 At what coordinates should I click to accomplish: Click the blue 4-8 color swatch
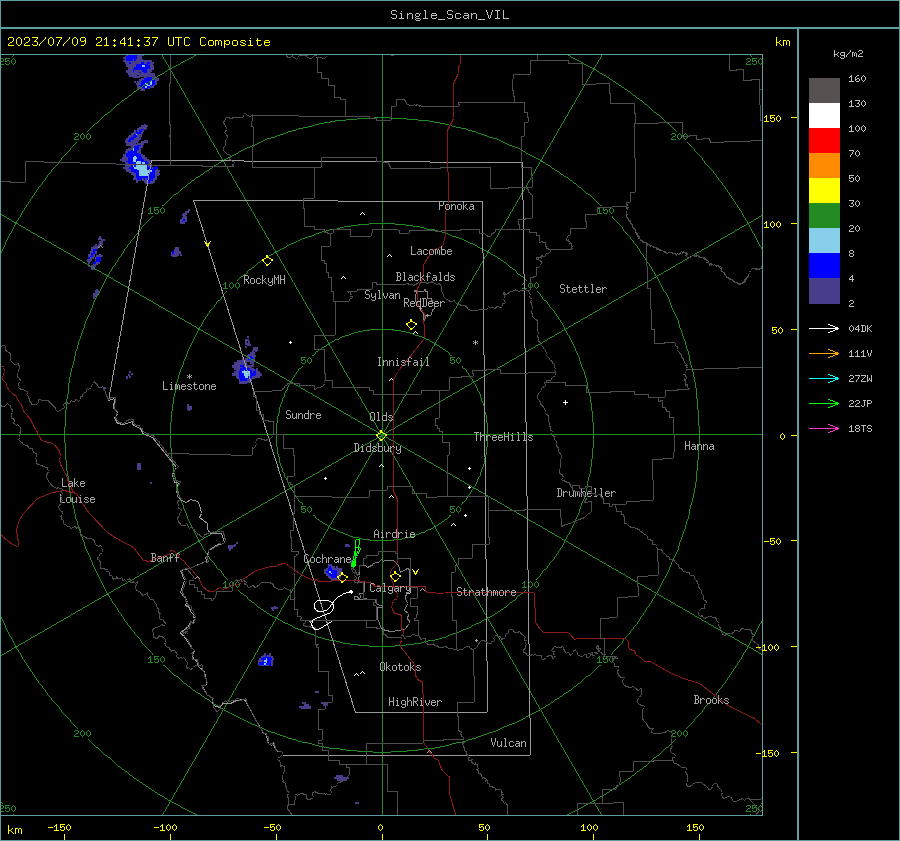[x=824, y=265]
